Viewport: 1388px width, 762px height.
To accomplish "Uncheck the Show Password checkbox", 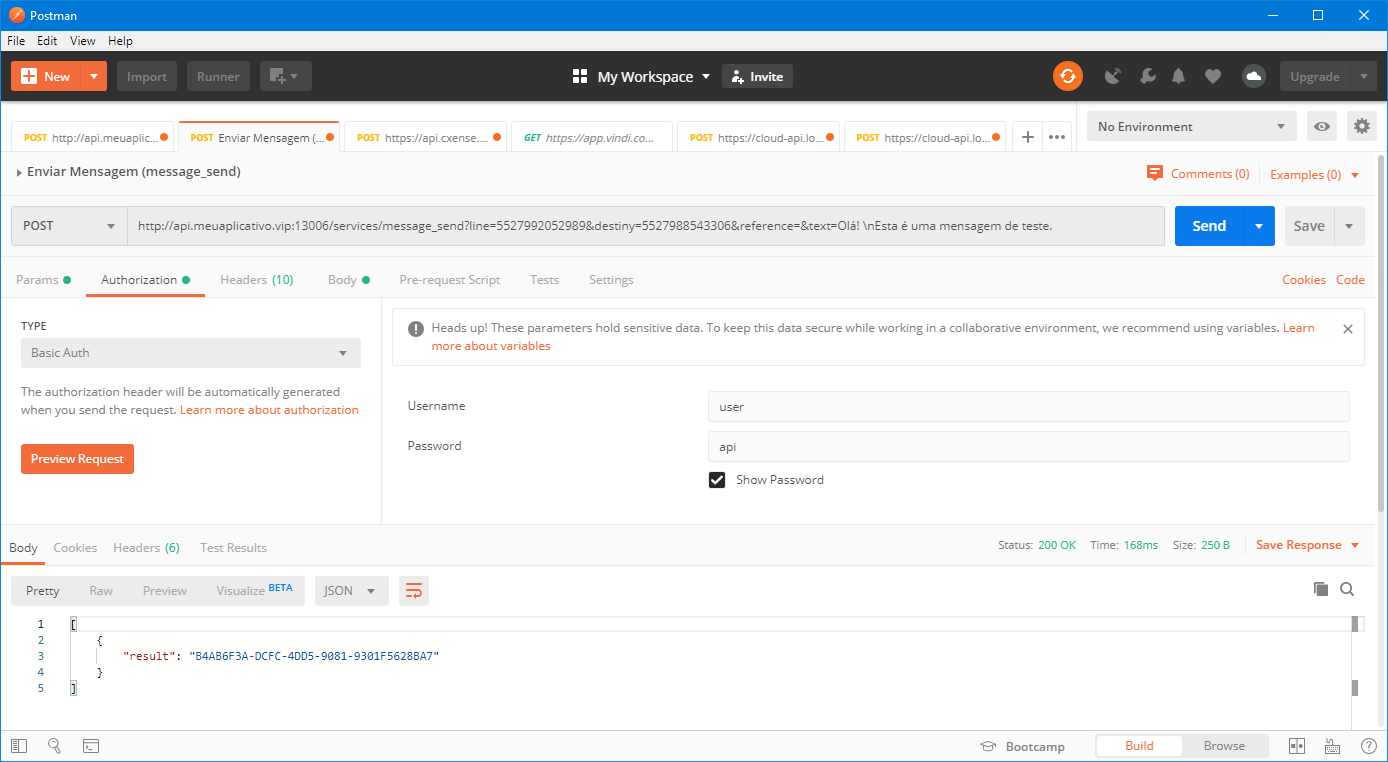I will [717, 480].
